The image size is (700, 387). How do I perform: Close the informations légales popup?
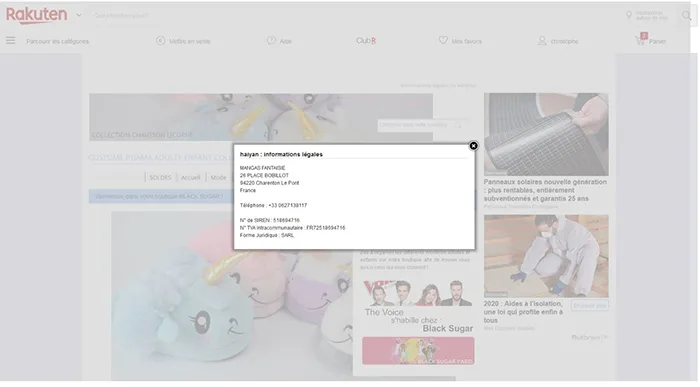pos(473,146)
